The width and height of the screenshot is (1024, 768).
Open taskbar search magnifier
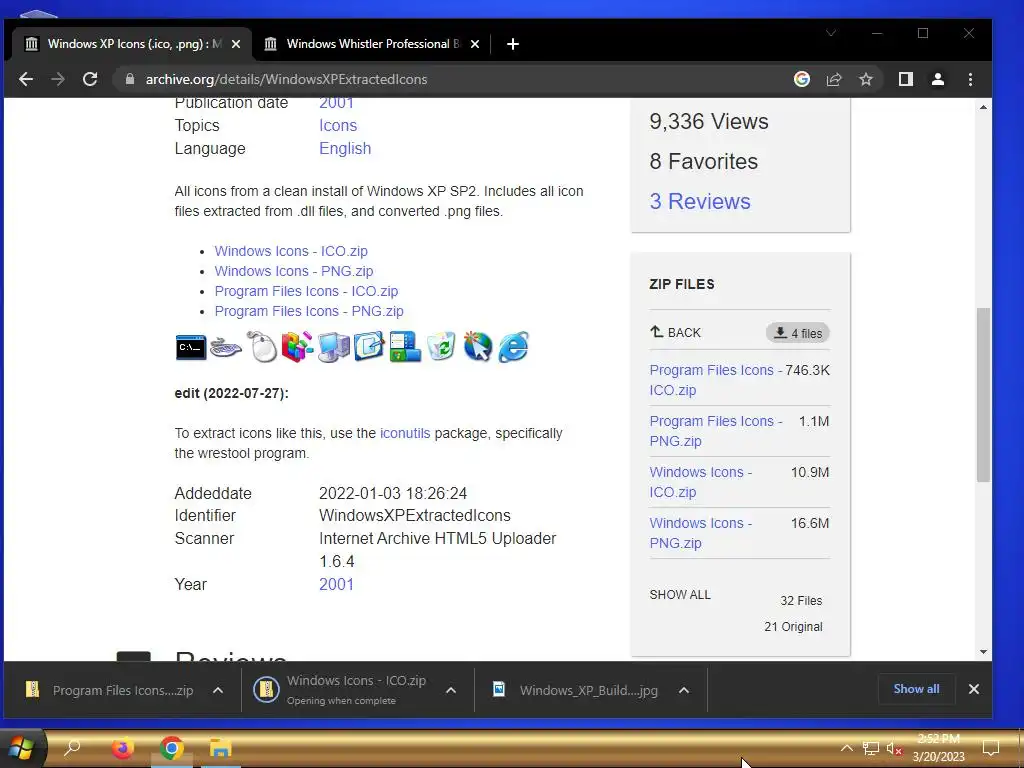[x=72, y=748]
